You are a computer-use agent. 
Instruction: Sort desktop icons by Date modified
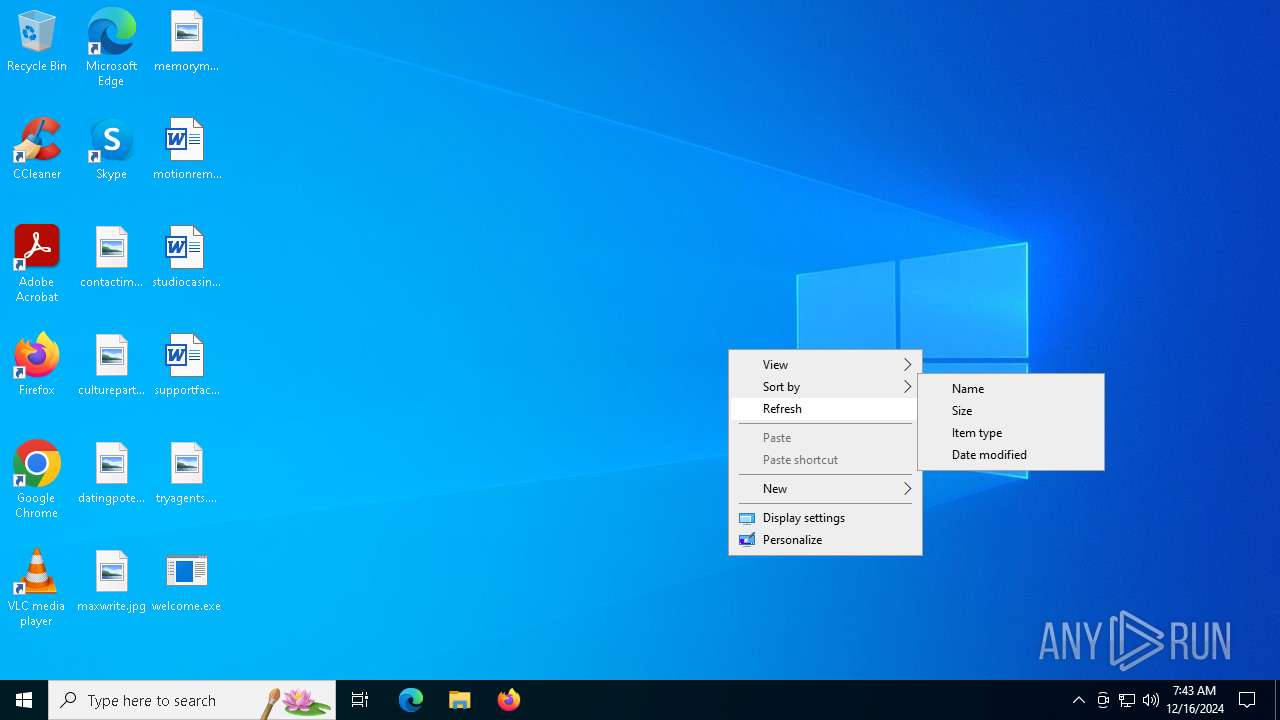click(x=1011, y=455)
